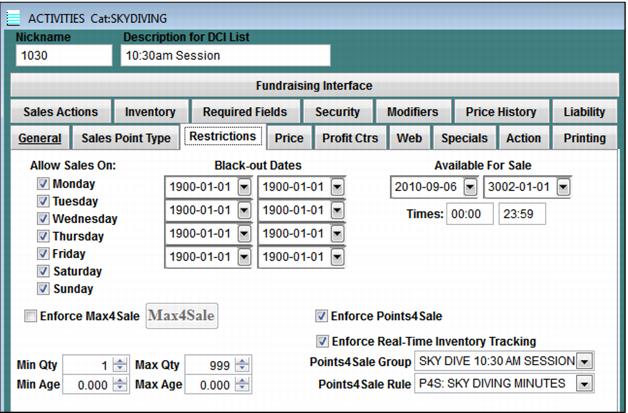Screen dimensions: 628x413
Task: Open third row black-out end date dropdown
Action: pos(337,234)
